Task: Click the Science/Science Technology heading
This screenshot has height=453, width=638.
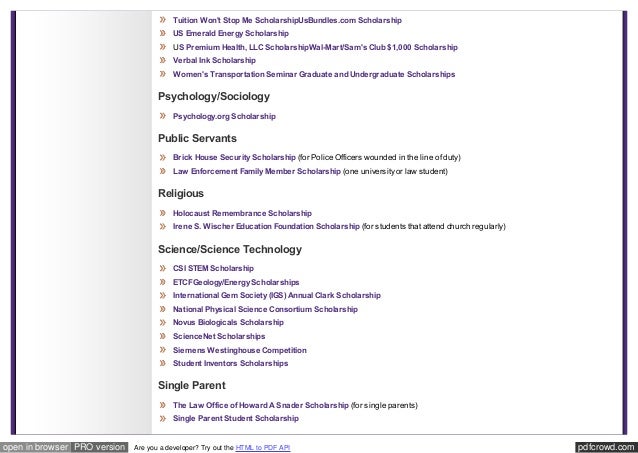Action: coord(230,249)
